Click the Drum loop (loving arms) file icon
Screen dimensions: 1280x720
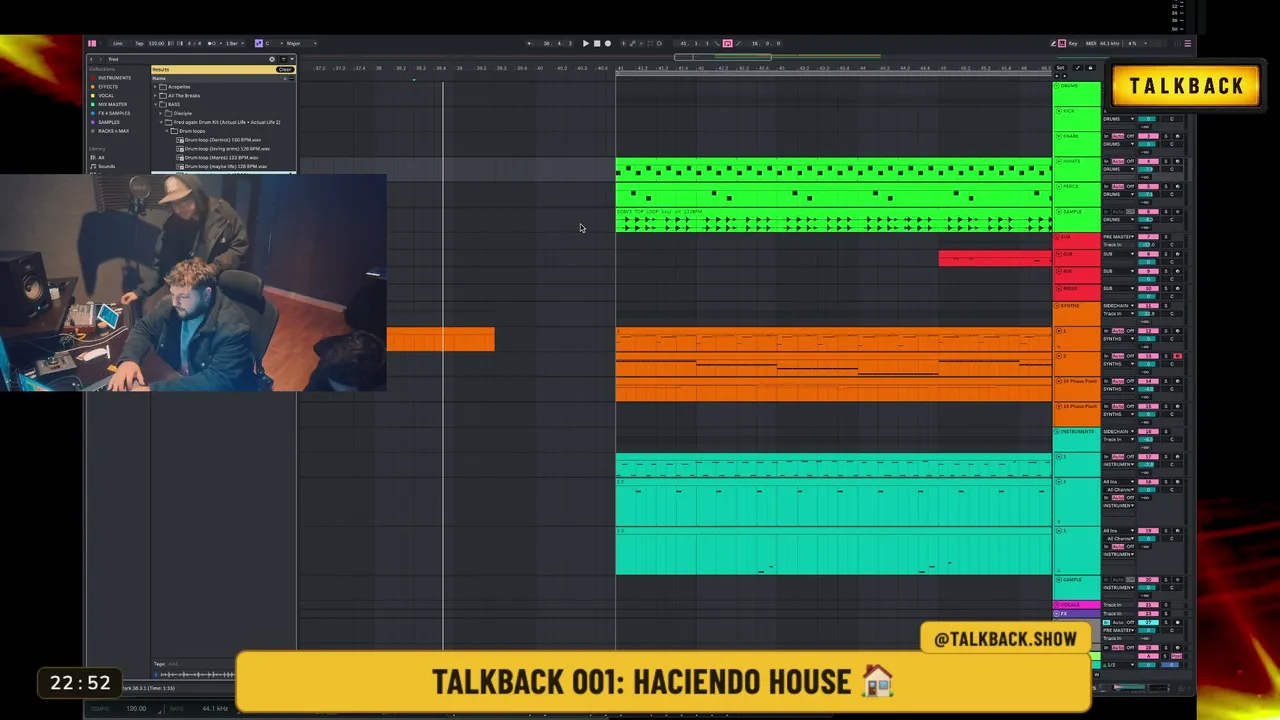pos(180,149)
